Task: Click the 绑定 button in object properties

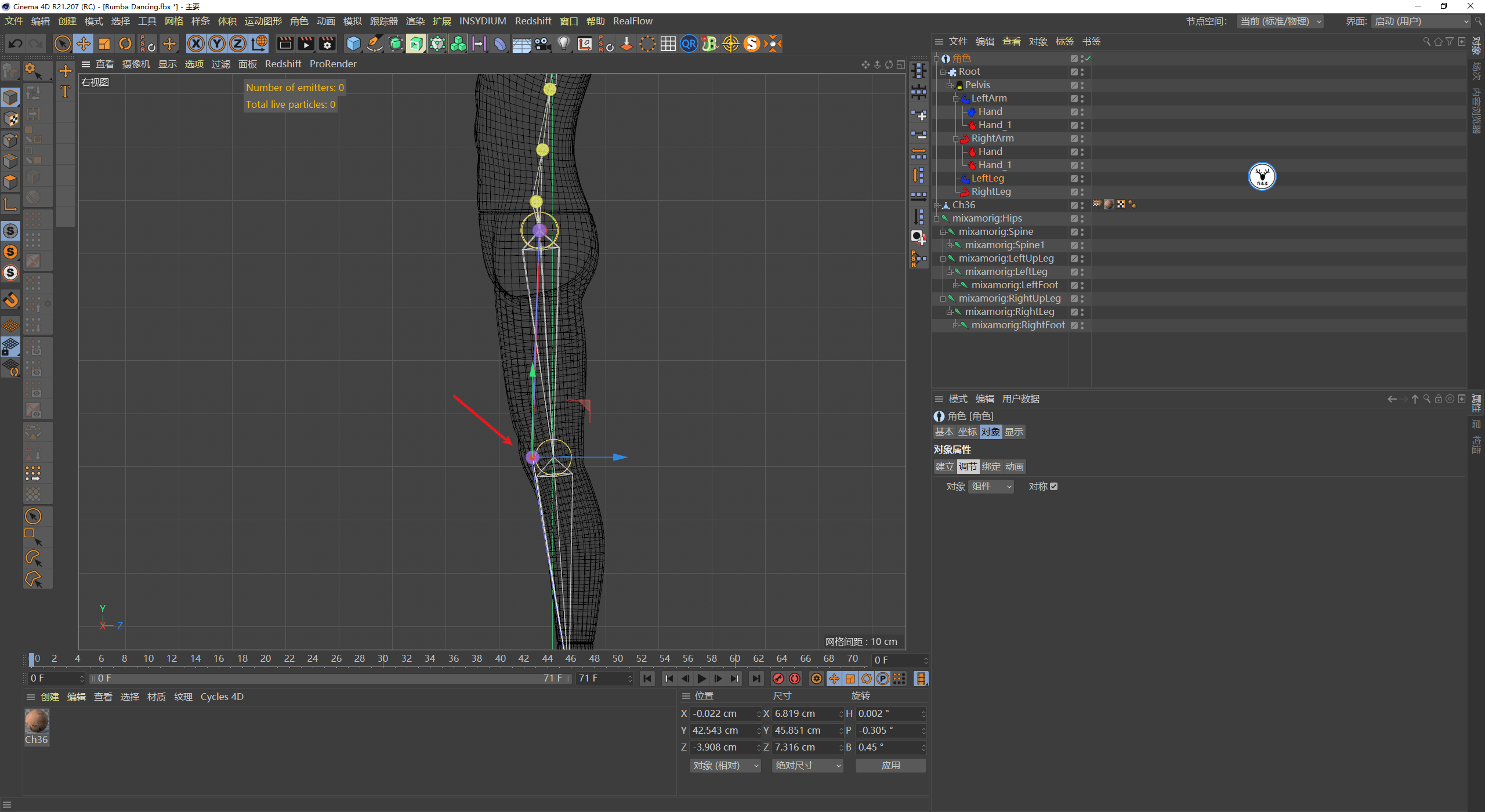Action: (x=991, y=466)
